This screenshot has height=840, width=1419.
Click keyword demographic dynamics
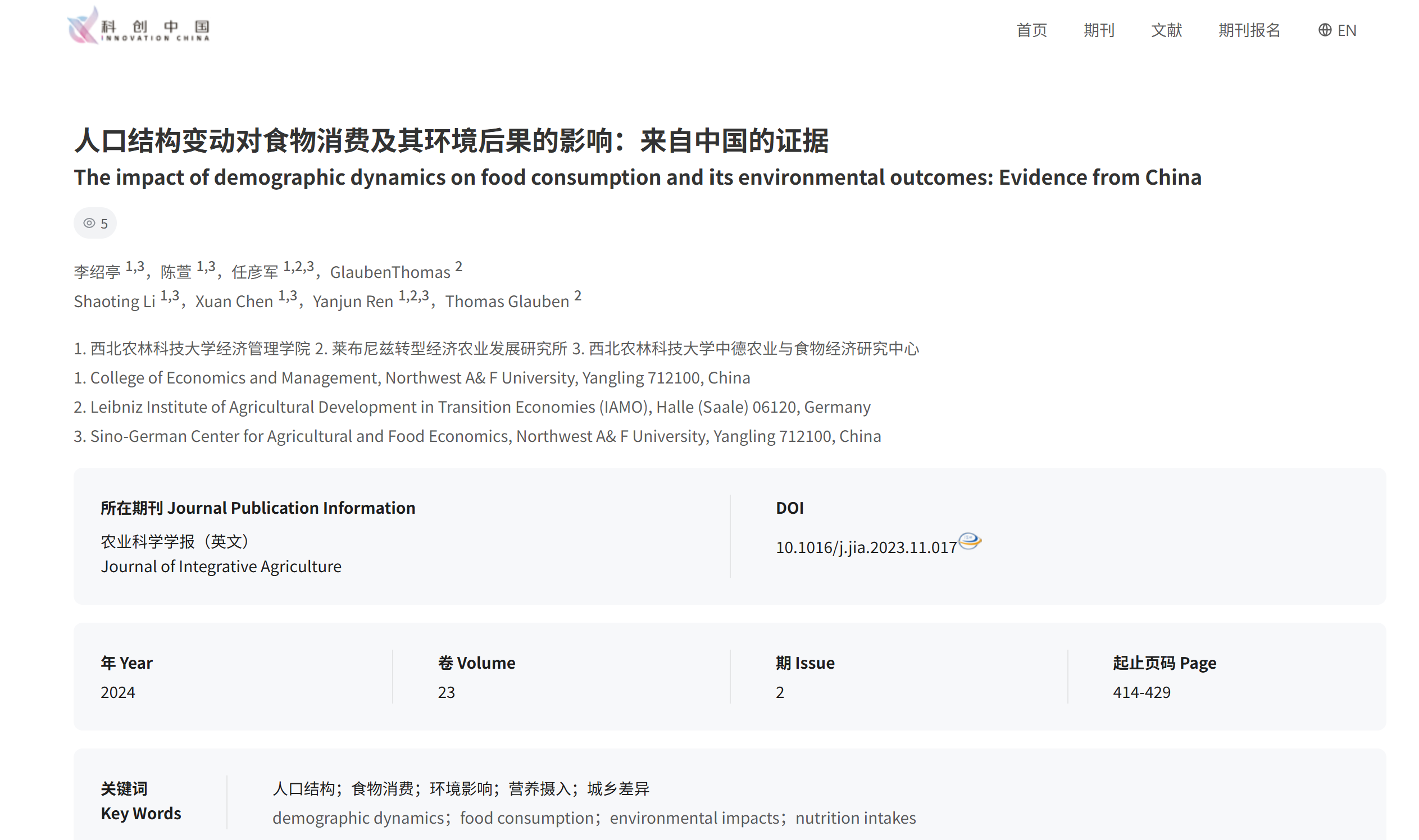[x=358, y=818]
